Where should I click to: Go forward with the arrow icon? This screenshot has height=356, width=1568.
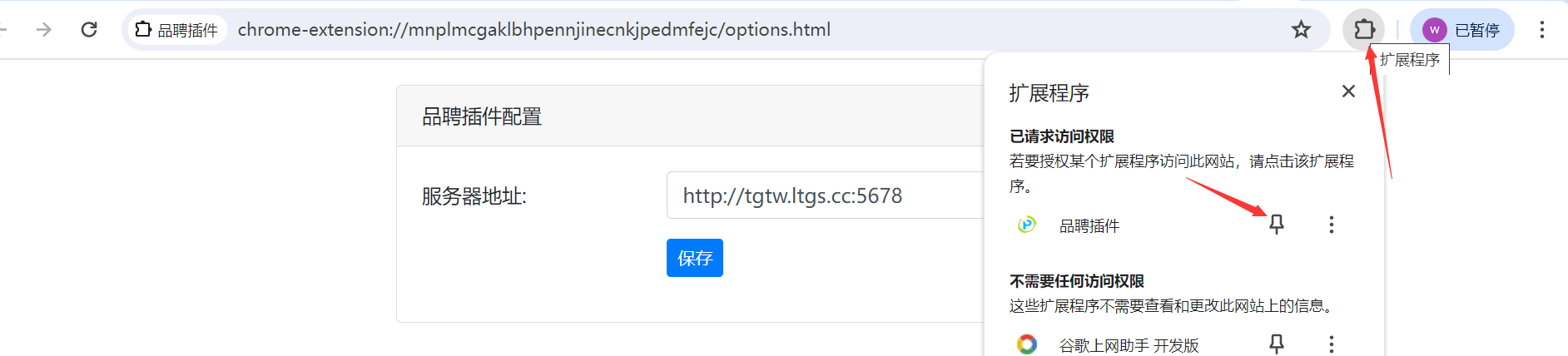point(44,30)
